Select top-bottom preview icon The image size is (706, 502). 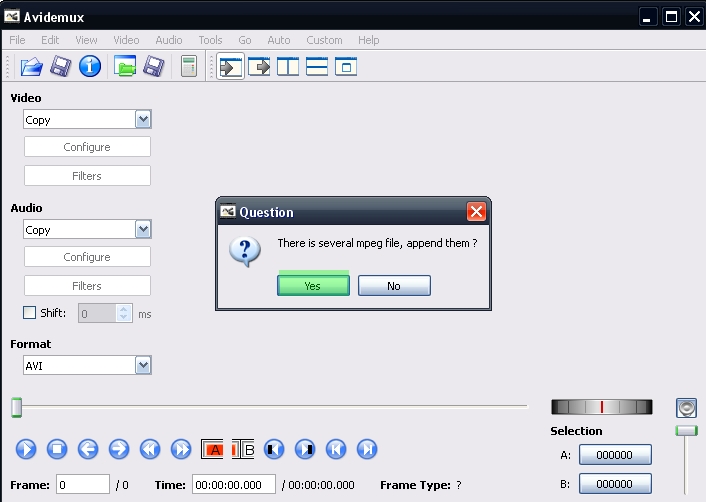317,67
